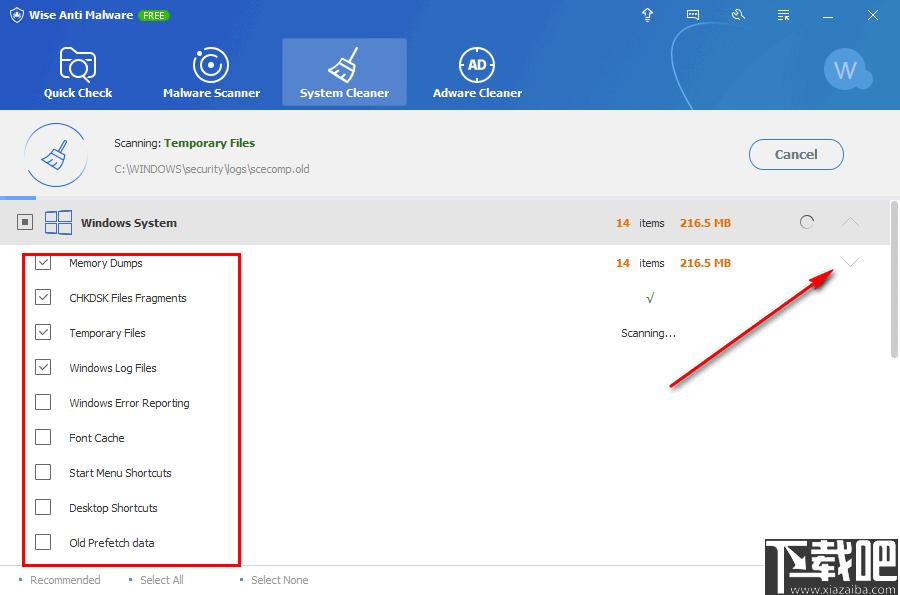The image size is (900, 595).
Task: Click the upgrade arrow icon in title bar
Action: click(x=647, y=15)
